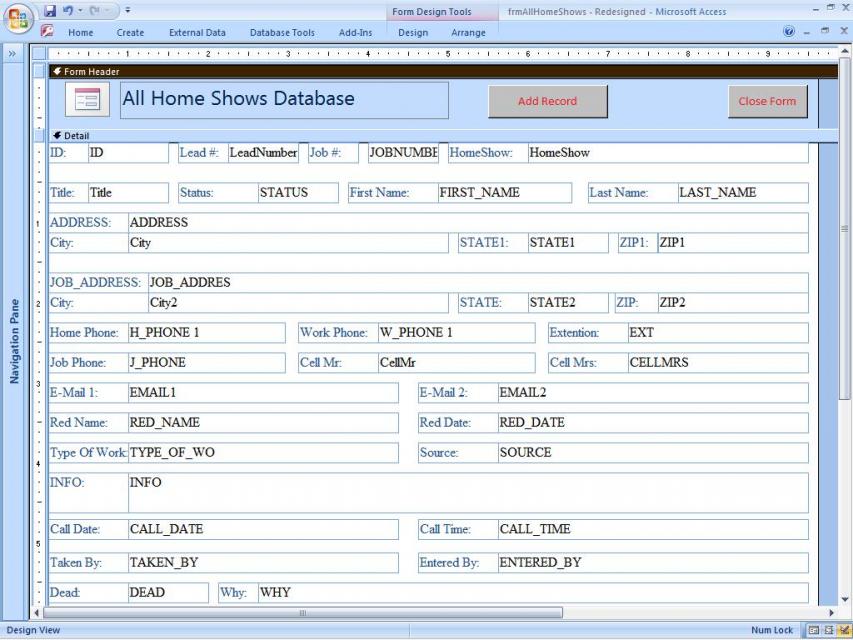Open Customize Quick Access Toolbar dropdown
Viewport: 853px width, 640px height.
[128, 11]
